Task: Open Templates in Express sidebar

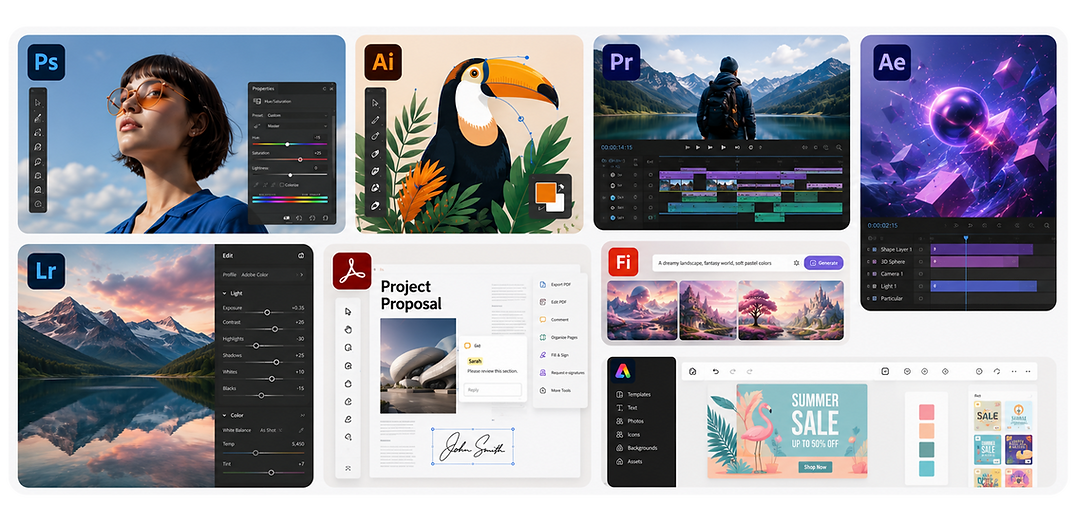Action: (x=633, y=395)
